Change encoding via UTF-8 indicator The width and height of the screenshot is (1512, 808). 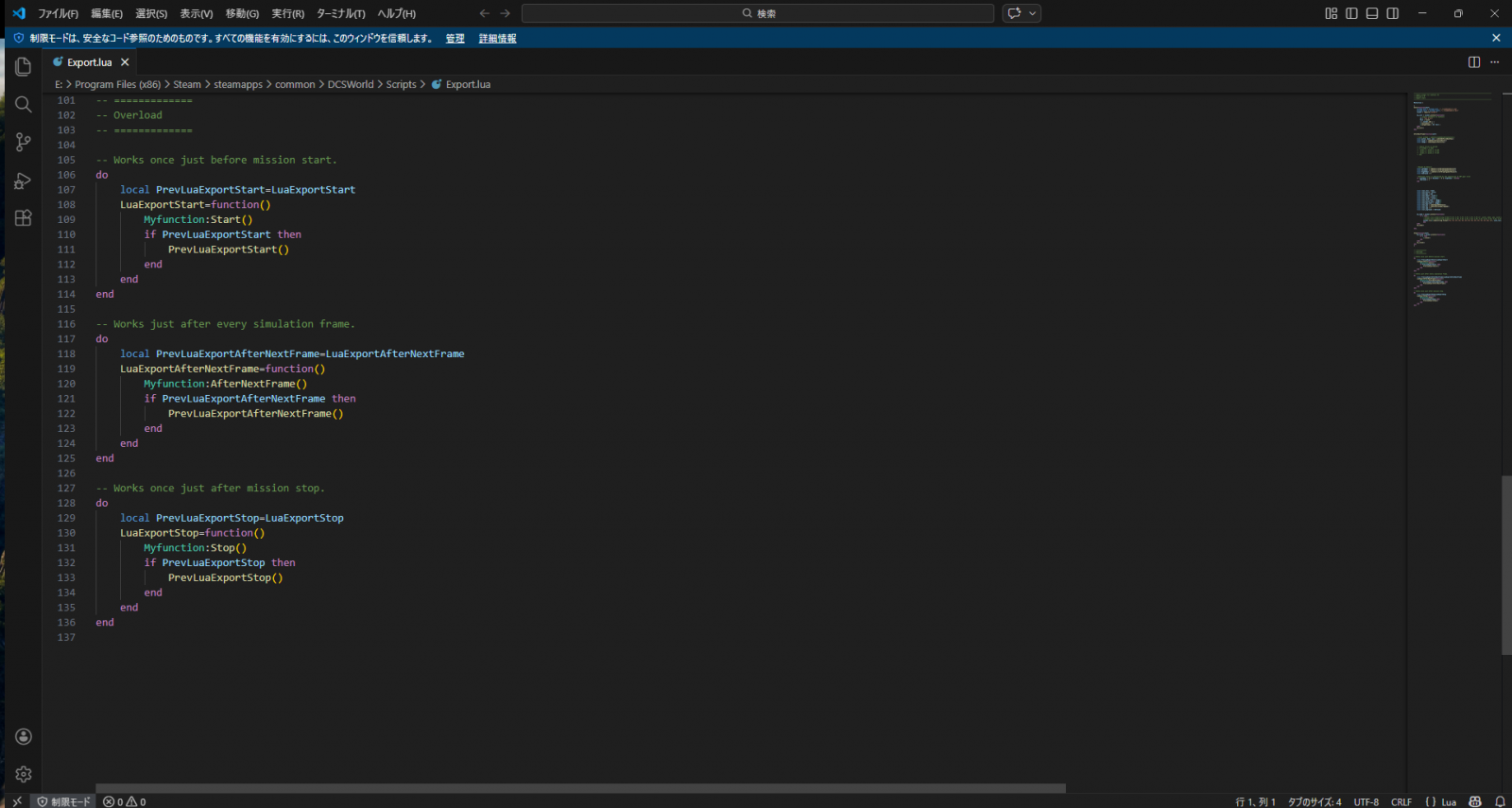click(1366, 801)
